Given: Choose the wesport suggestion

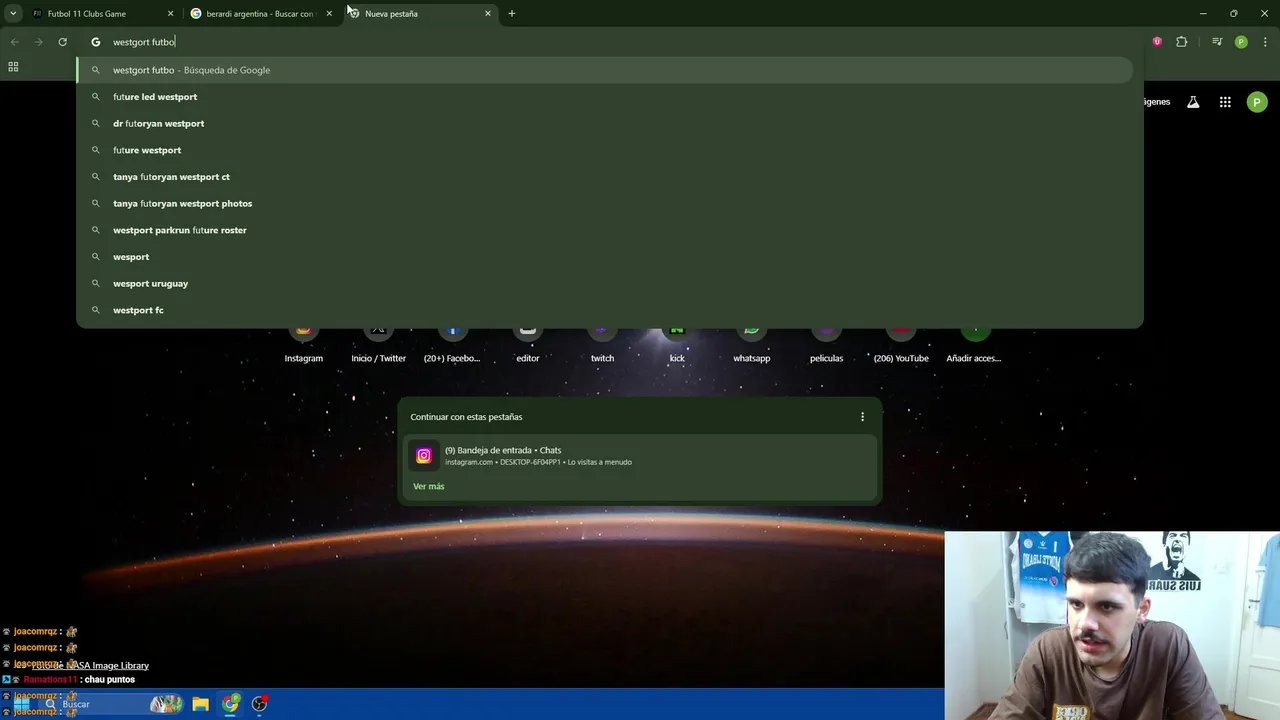Looking at the screenshot, I should tap(605, 257).
